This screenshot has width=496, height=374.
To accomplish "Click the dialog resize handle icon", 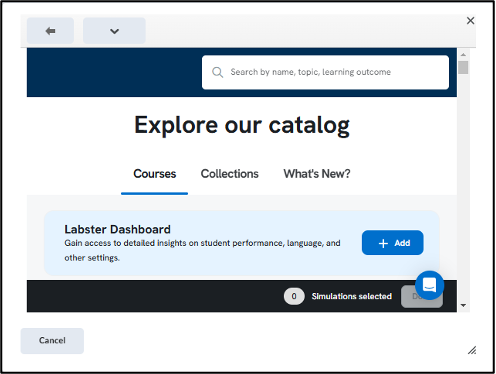I will (x=472, y=350).
